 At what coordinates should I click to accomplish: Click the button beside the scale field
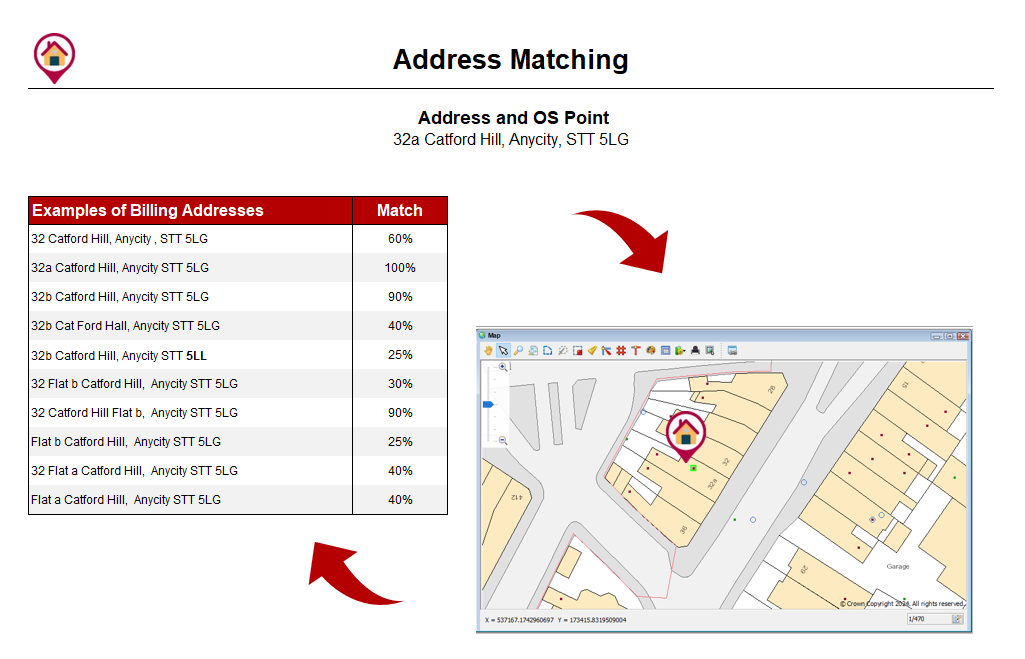tap(957, 620)
